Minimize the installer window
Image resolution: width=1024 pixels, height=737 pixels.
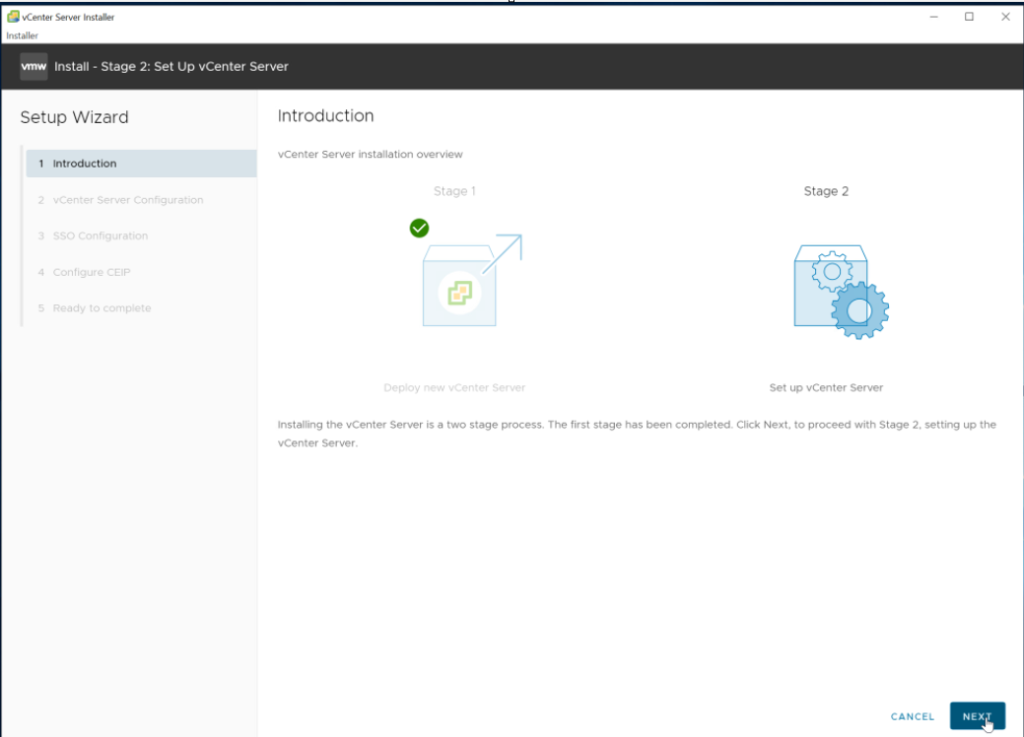coord(933,17)
